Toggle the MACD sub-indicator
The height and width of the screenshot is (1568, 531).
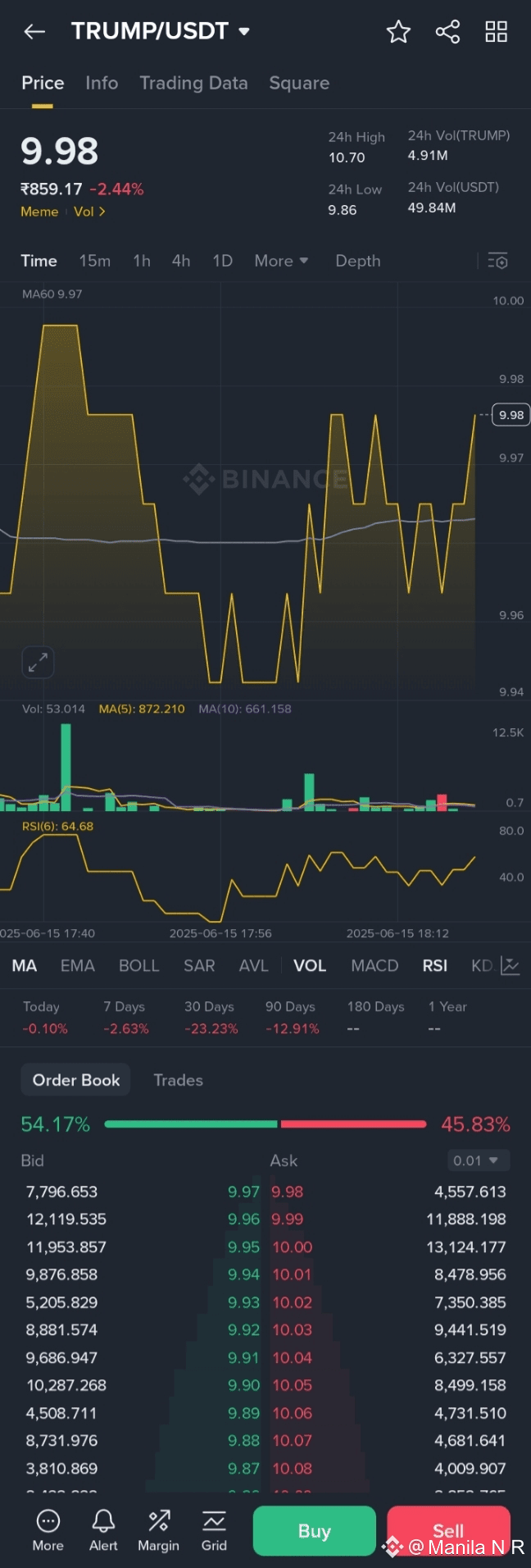[374, 965]
